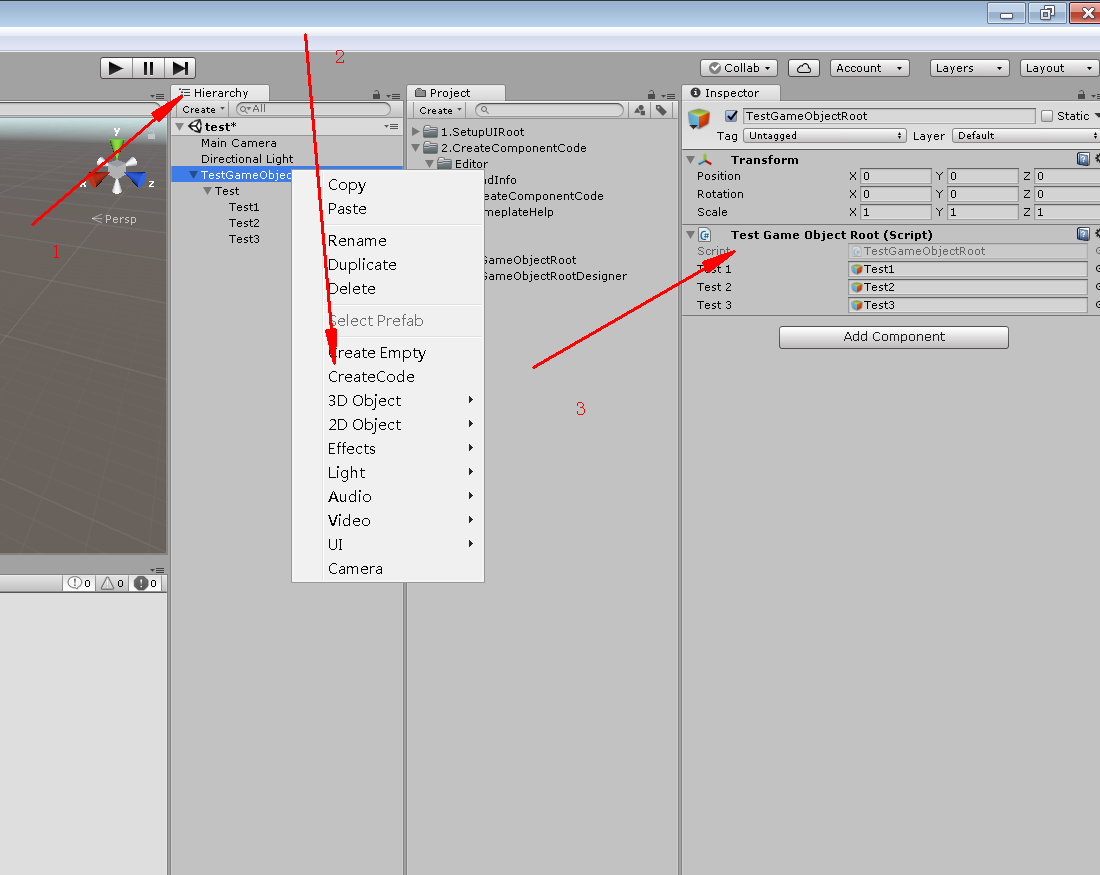Toggle the Project panel lock icon
The image size is (1100, 875).
tap(652, 95)
